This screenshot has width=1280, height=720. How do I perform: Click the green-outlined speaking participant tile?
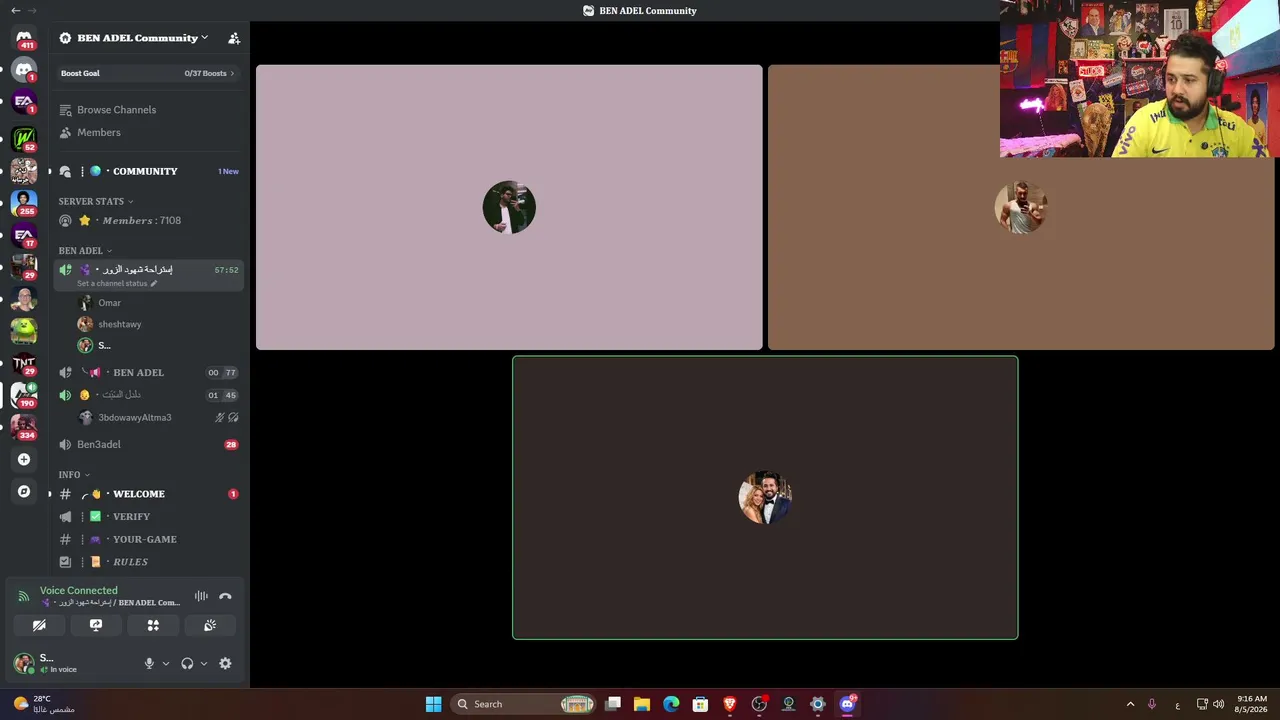pos(765,498)
